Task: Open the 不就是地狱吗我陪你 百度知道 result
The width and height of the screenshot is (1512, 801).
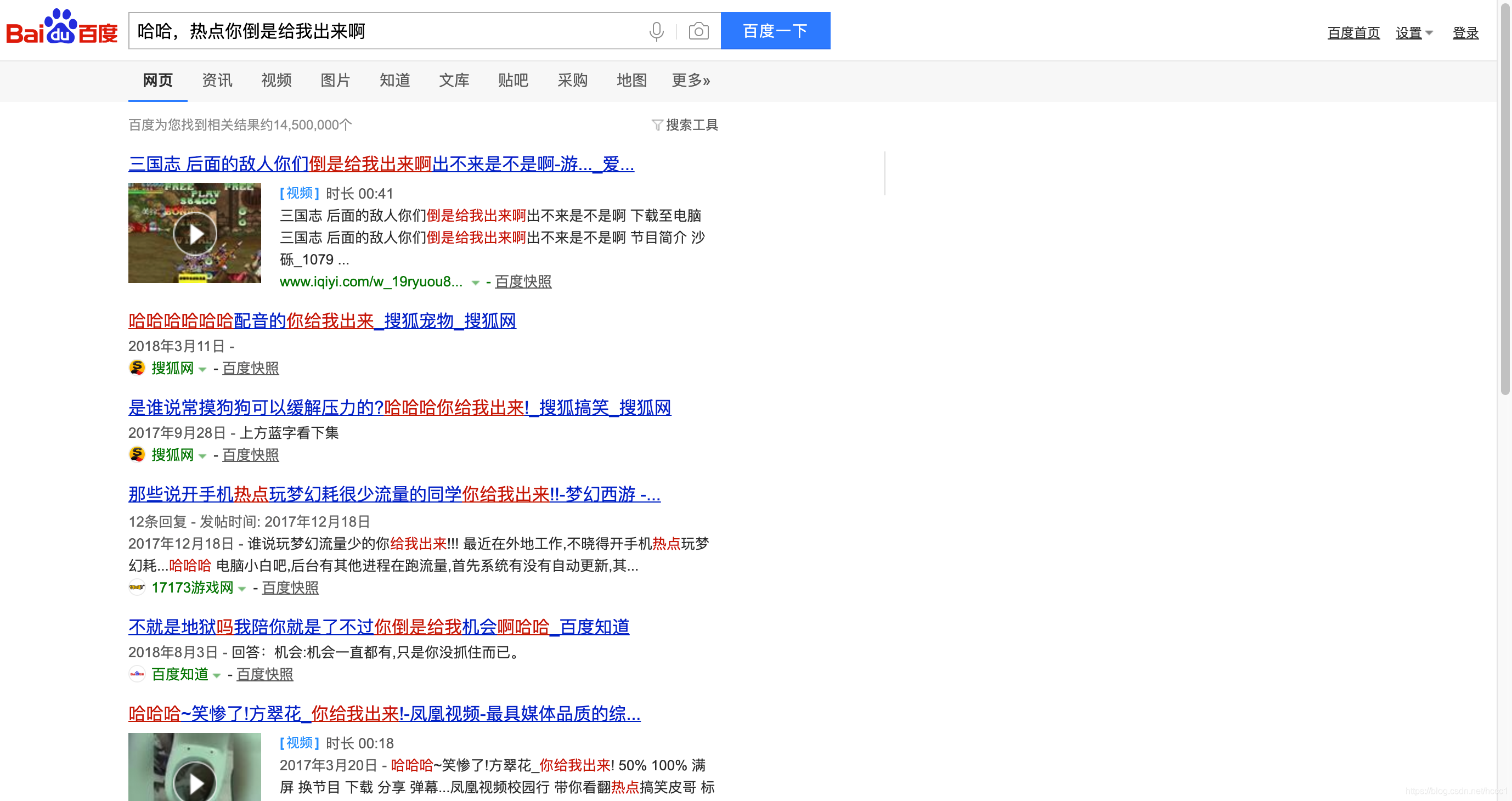Action: [x=379, y=627]
